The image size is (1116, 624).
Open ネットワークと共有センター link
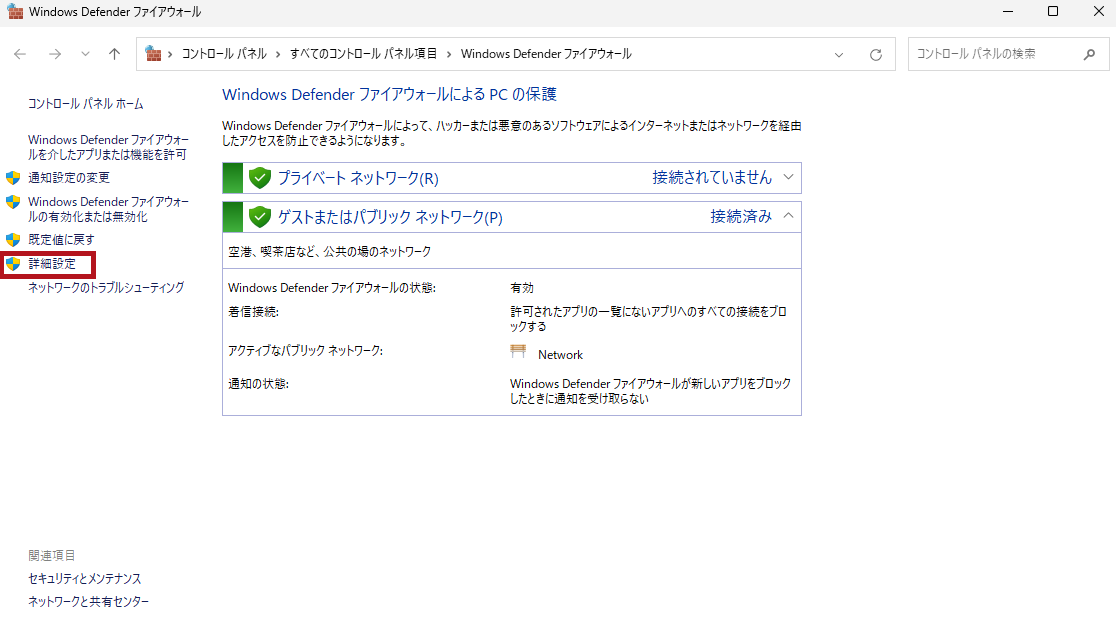(88, 602)
